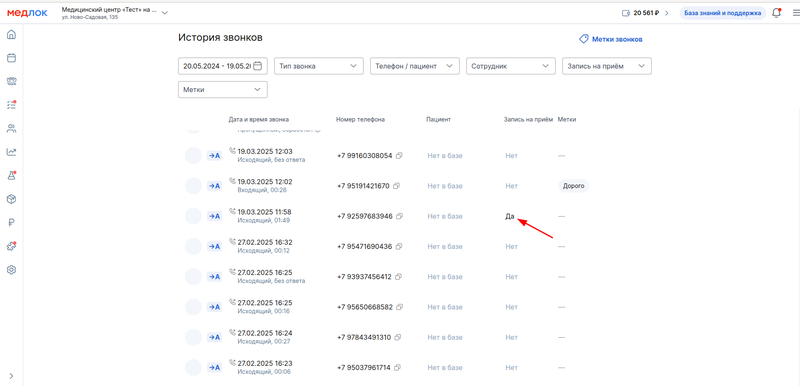This screenshot has height=386, width=800.
Task: Open the laboratory flask icon in sidebar
Action: [11, 175]
